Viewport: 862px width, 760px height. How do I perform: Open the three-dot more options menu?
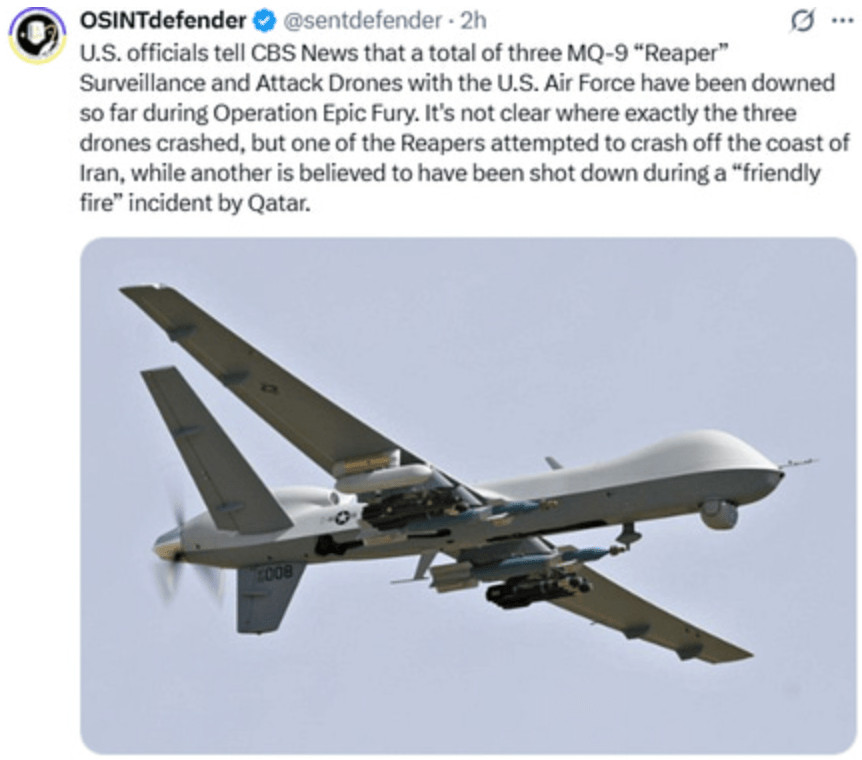coord(842,21)
